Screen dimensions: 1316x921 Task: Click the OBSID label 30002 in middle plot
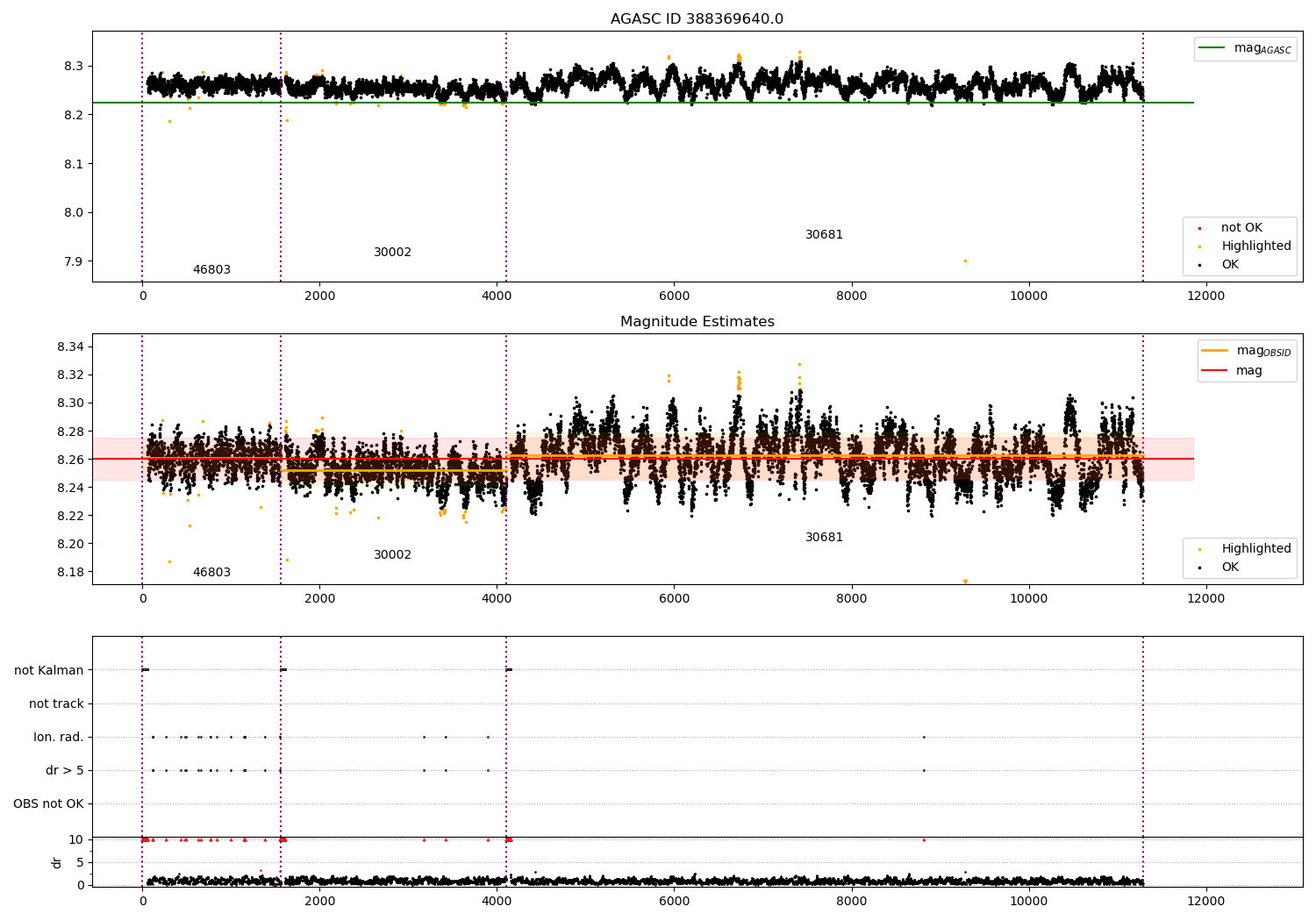(x=392, y=555)
